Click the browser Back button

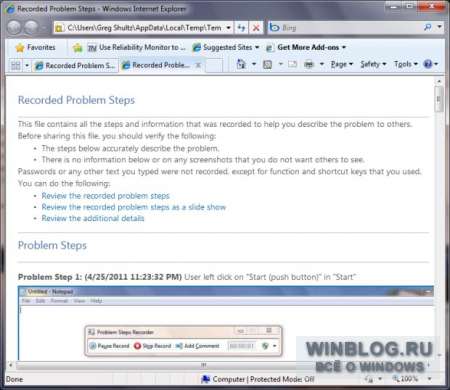point(14,27)
